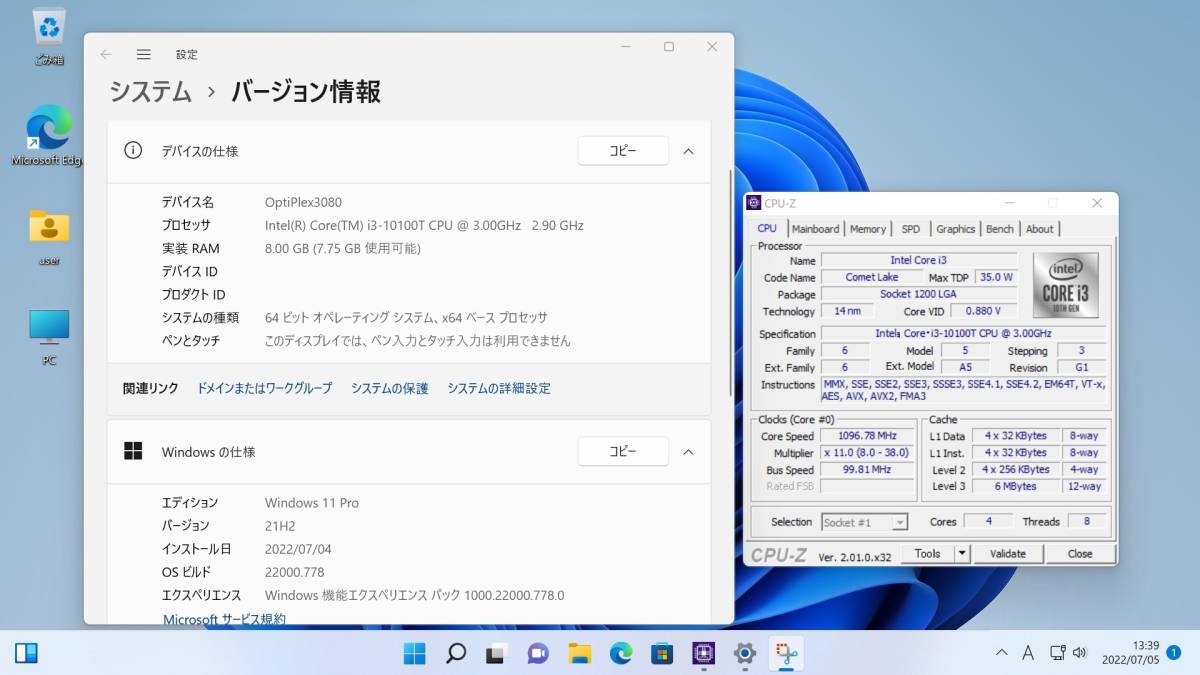Click the Package value Socket 1200 LGA
This screenshot has width=1200, height=675.
tap(919, 294)
